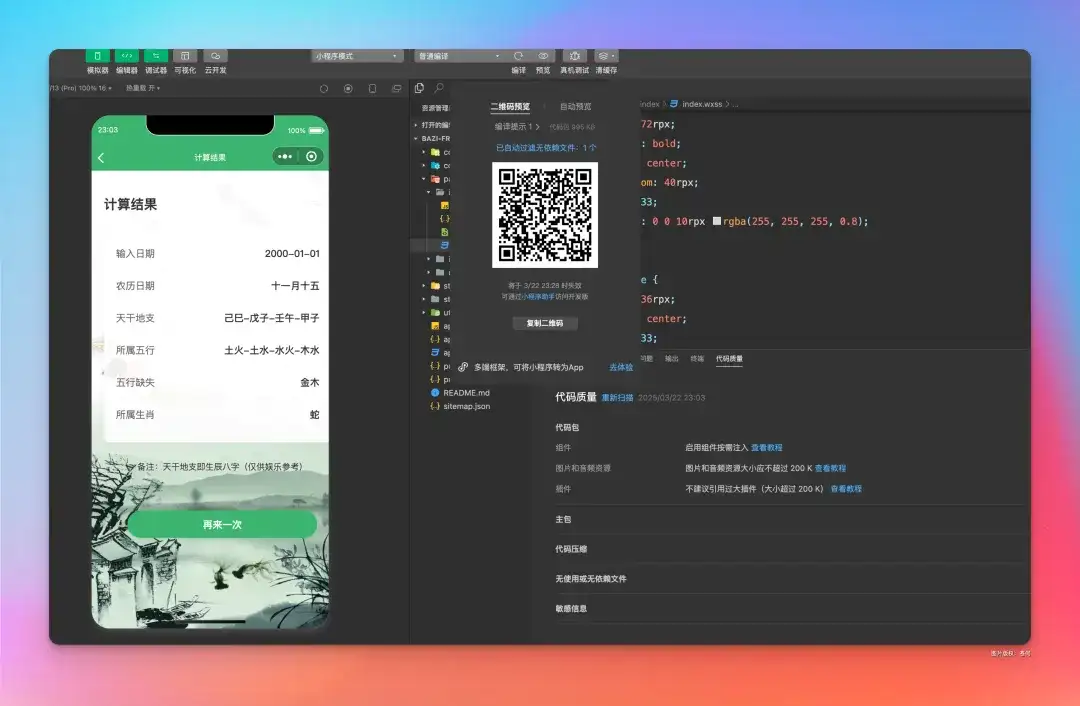Select the 自动预览 tab
The image size is (1080, 706).
(x=576, y=107)
